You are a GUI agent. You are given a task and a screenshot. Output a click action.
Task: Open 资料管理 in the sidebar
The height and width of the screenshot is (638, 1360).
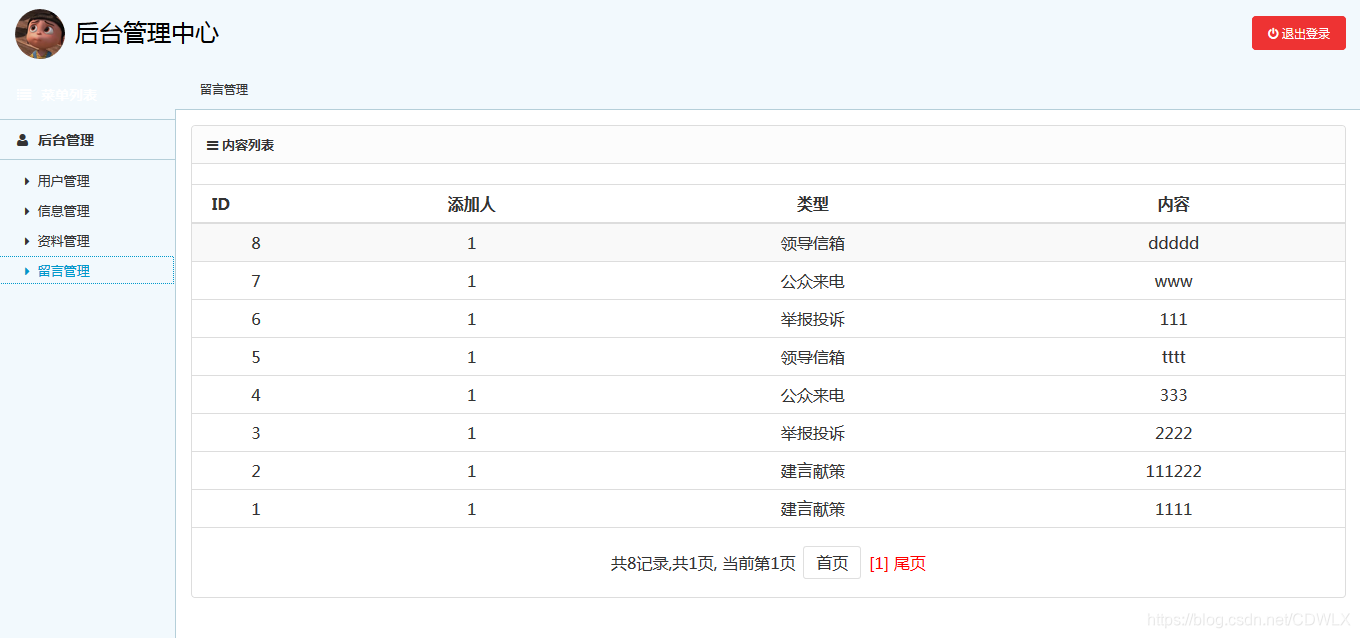pos(64,241)
